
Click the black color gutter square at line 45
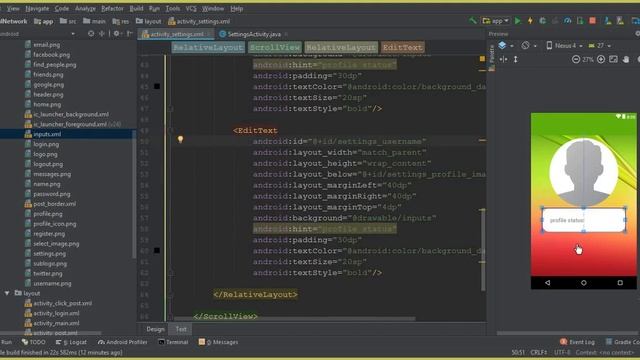tap(157, 87)
